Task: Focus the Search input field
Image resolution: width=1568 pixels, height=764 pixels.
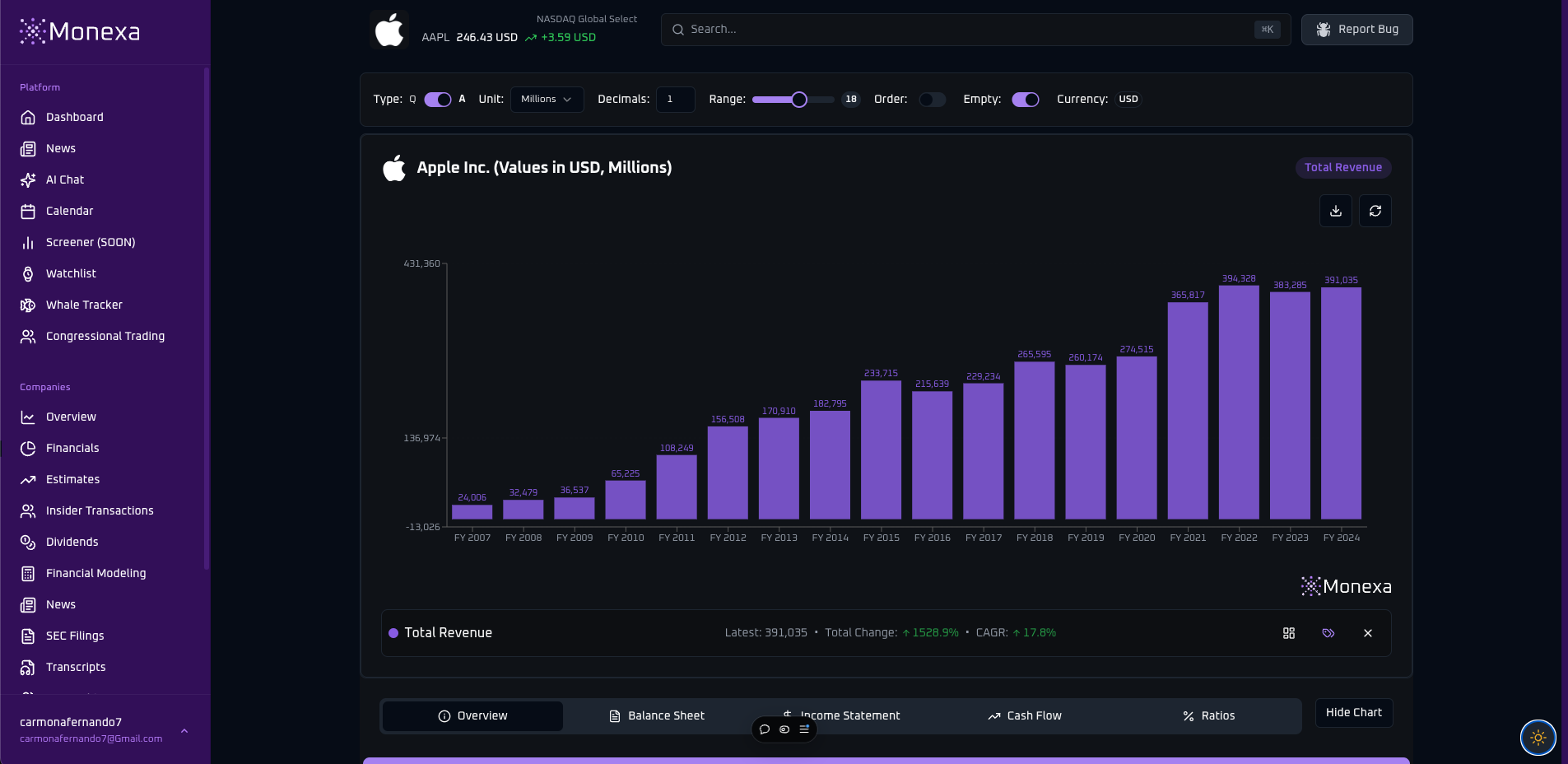Action: coord(975,30)
